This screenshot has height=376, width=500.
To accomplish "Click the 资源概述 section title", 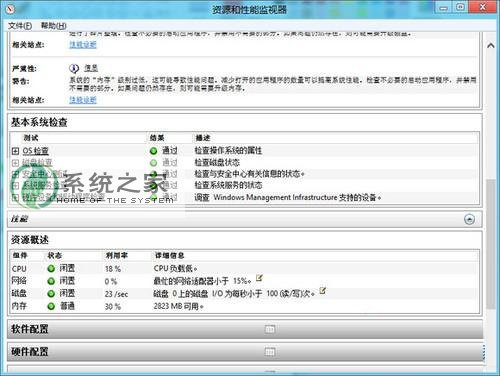I will [x=30, y=240].
